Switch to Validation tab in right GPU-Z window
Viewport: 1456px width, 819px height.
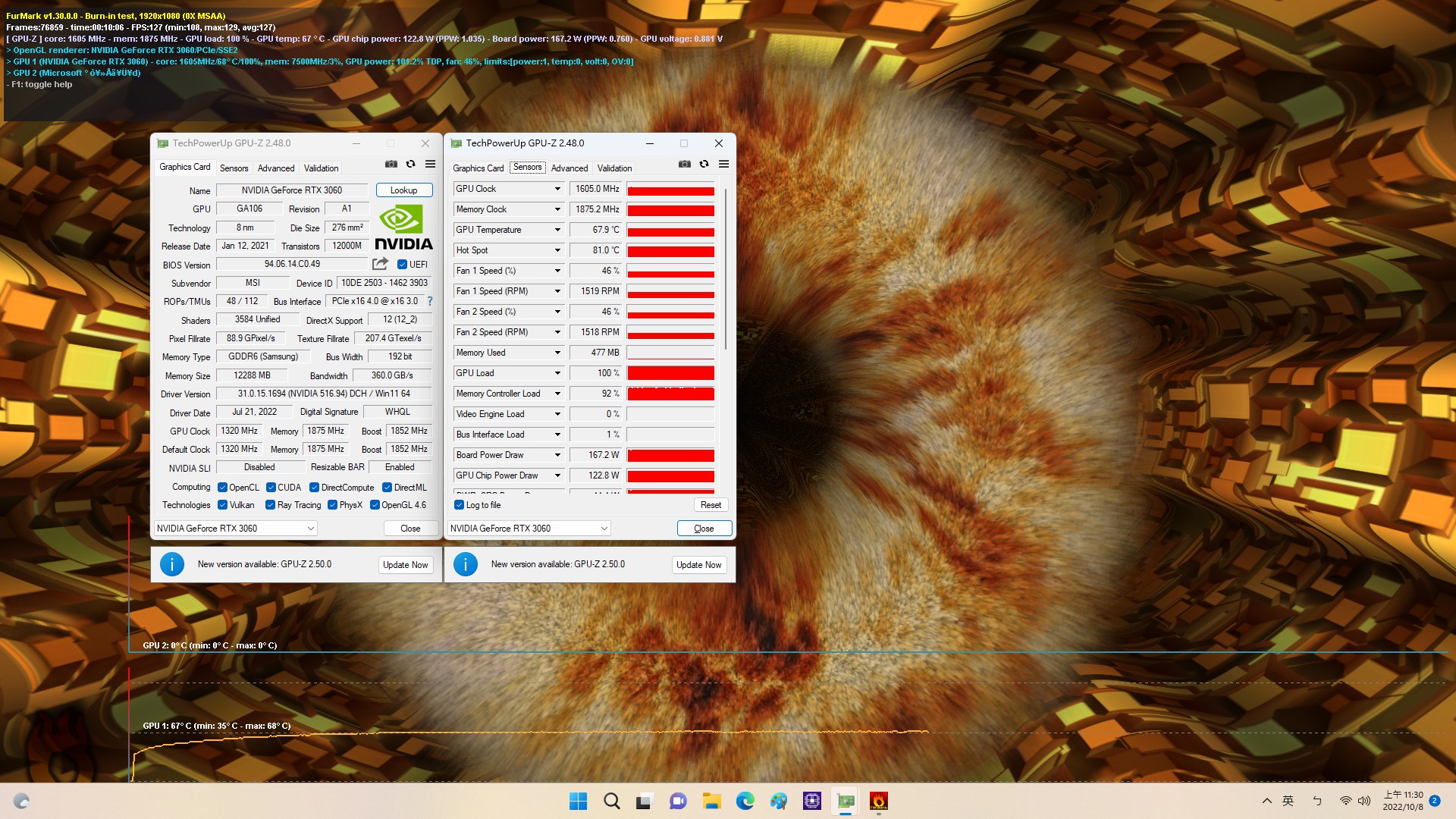614,168
